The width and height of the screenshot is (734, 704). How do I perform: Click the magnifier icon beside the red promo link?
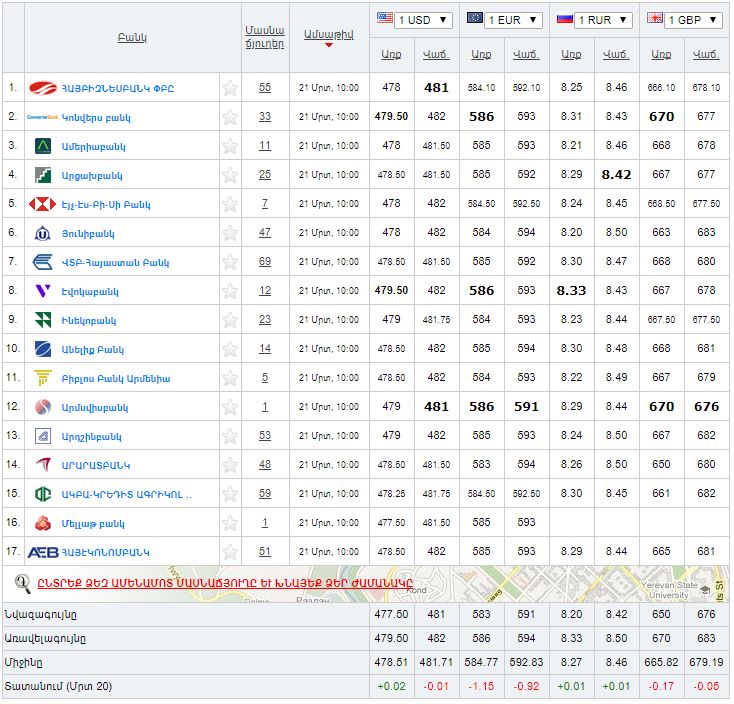click(x=22, y=583)
